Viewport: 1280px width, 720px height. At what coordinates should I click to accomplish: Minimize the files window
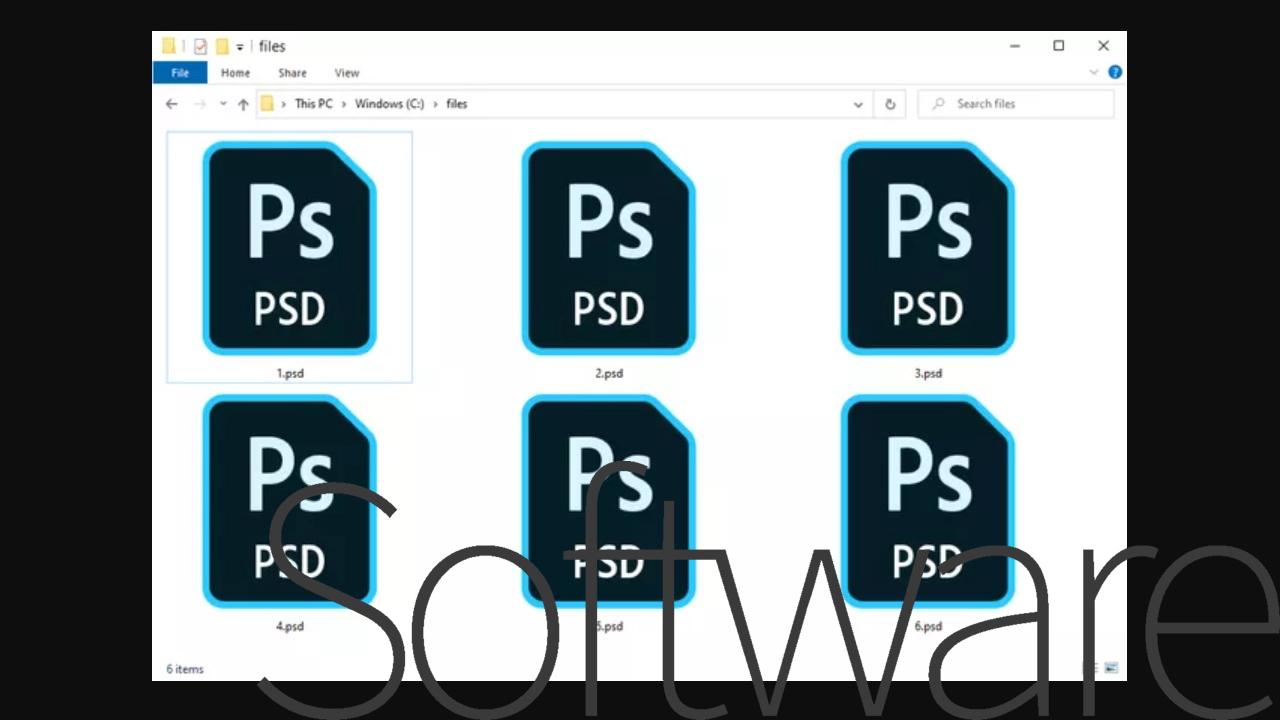tap(1015, 46)
